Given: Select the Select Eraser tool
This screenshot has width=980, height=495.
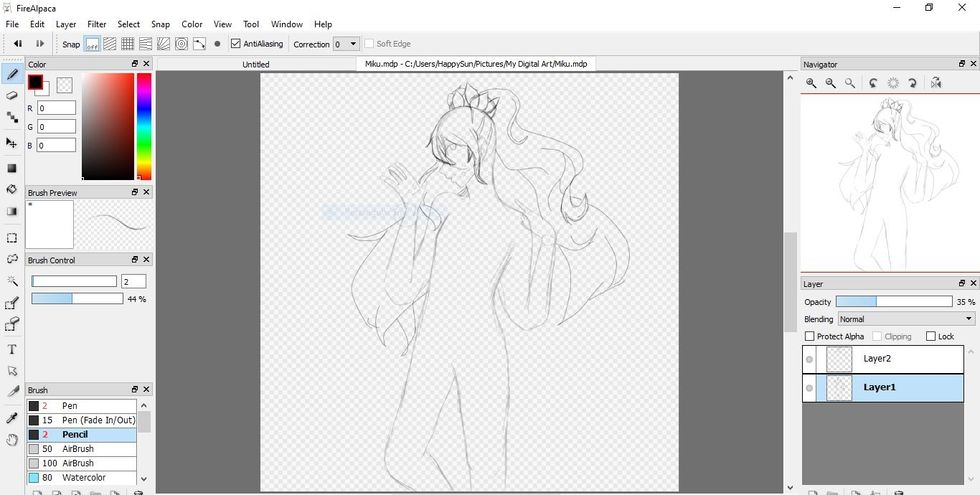Looking at the screenshot, I should coord(12,324).
